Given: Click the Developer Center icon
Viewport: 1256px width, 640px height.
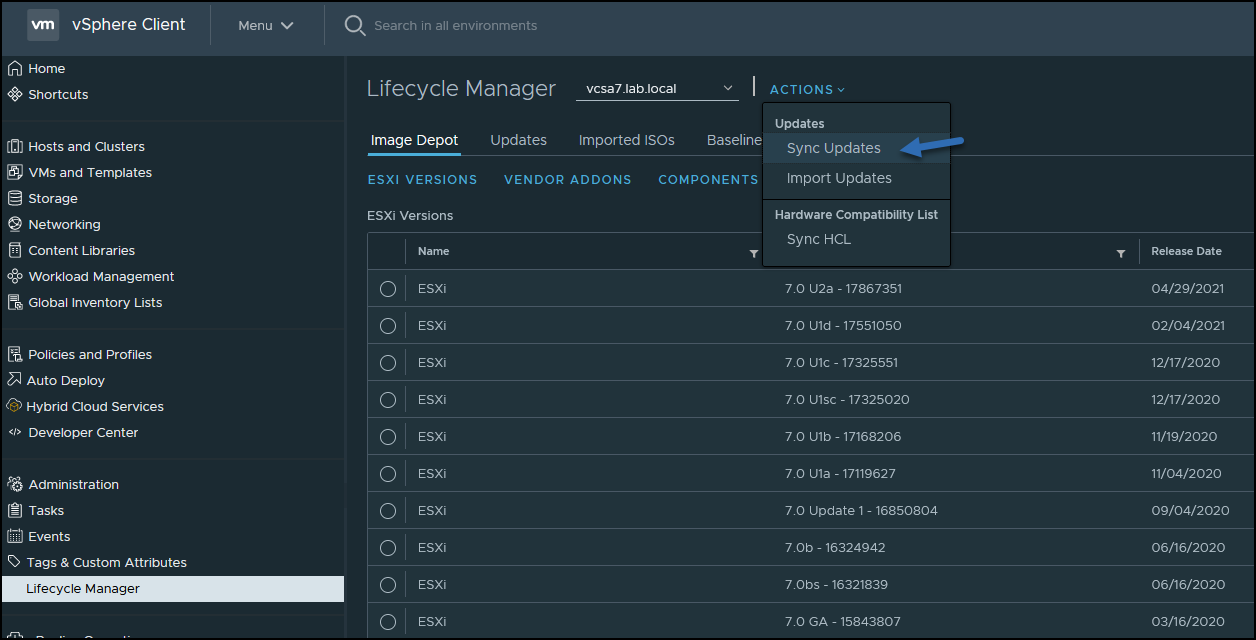Looking at the screenshot, I should (15, 432).
